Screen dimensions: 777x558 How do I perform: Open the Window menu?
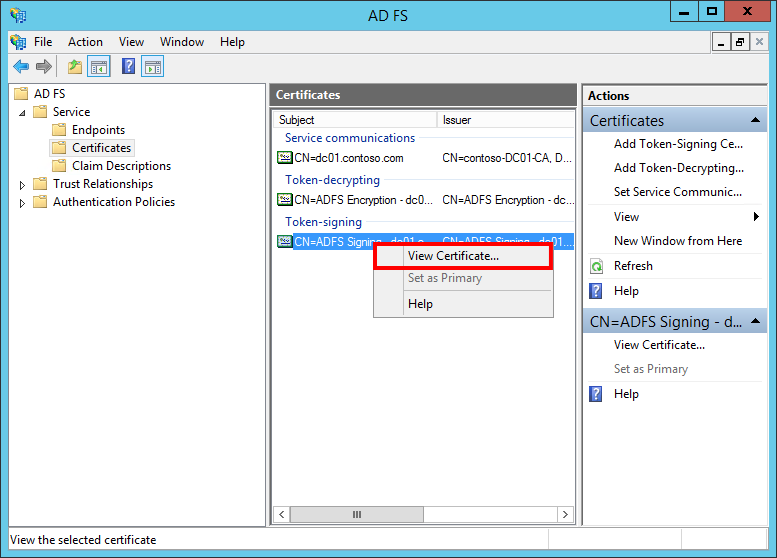coord(182,42)
